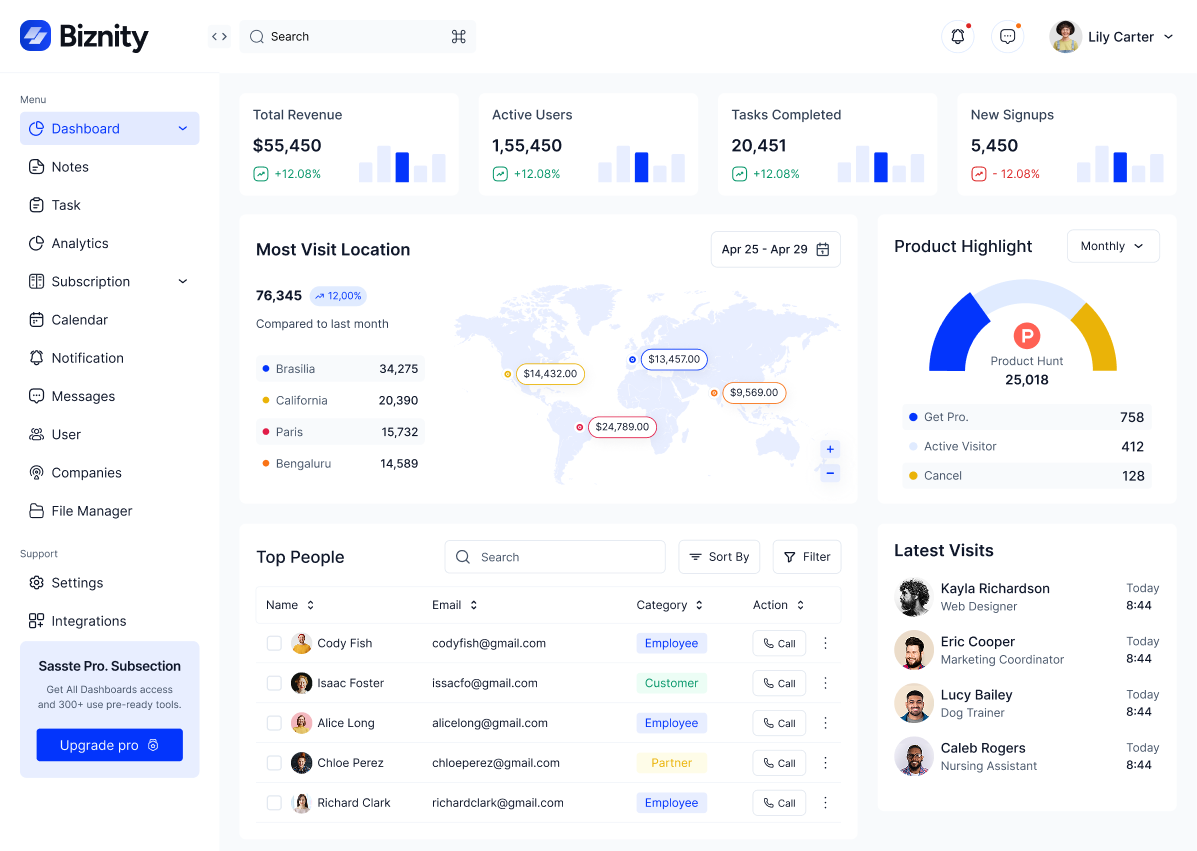
Task: Open the chat messages icon in header
Action: 1007,37
